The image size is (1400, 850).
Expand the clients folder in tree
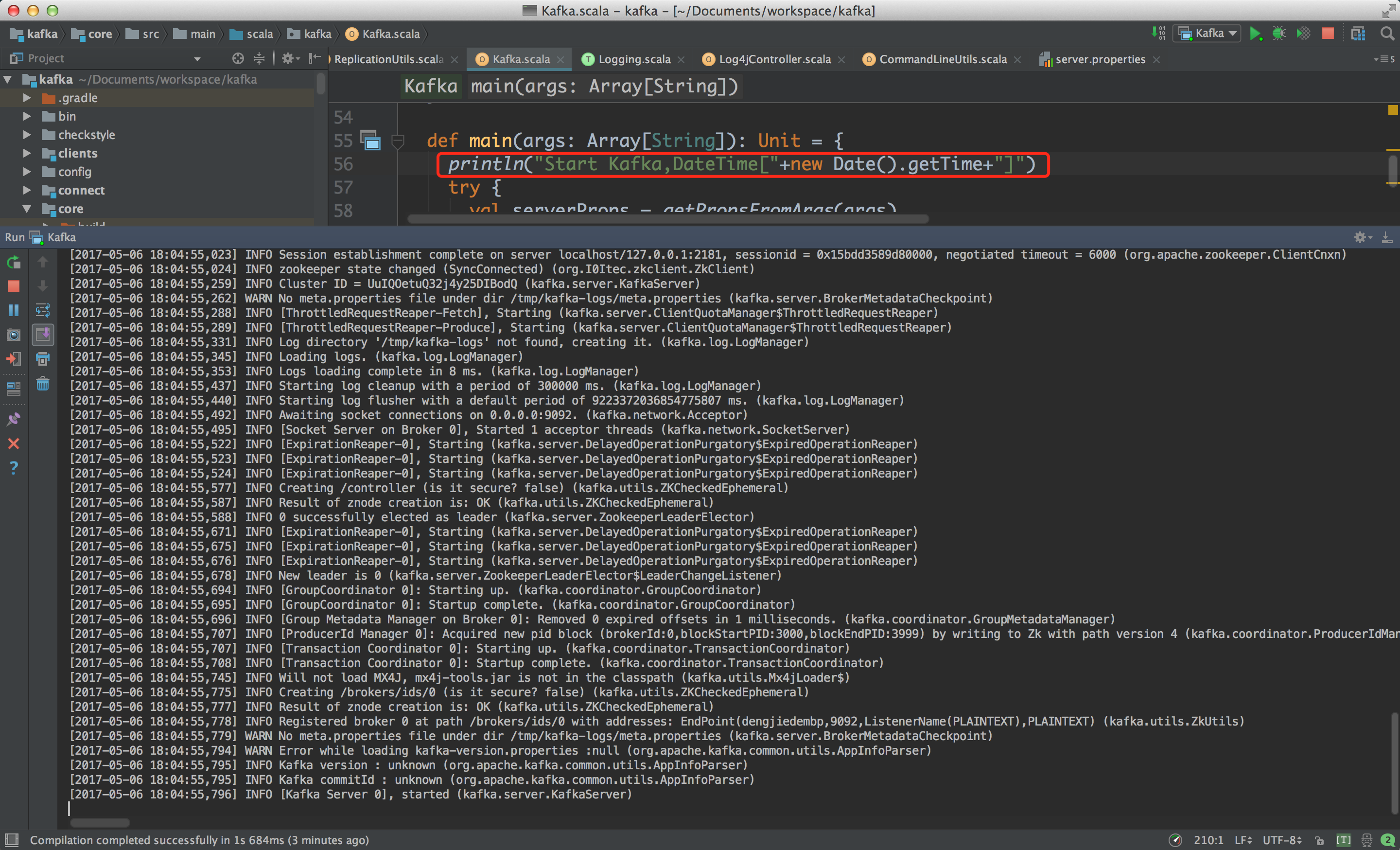pyautogui.click(x=27, y=153)
